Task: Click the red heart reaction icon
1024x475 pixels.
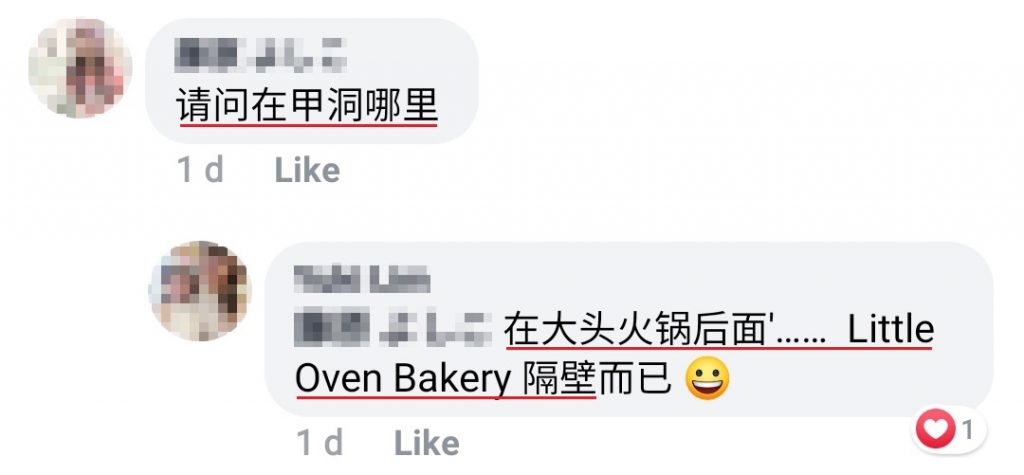Action: 935,429
